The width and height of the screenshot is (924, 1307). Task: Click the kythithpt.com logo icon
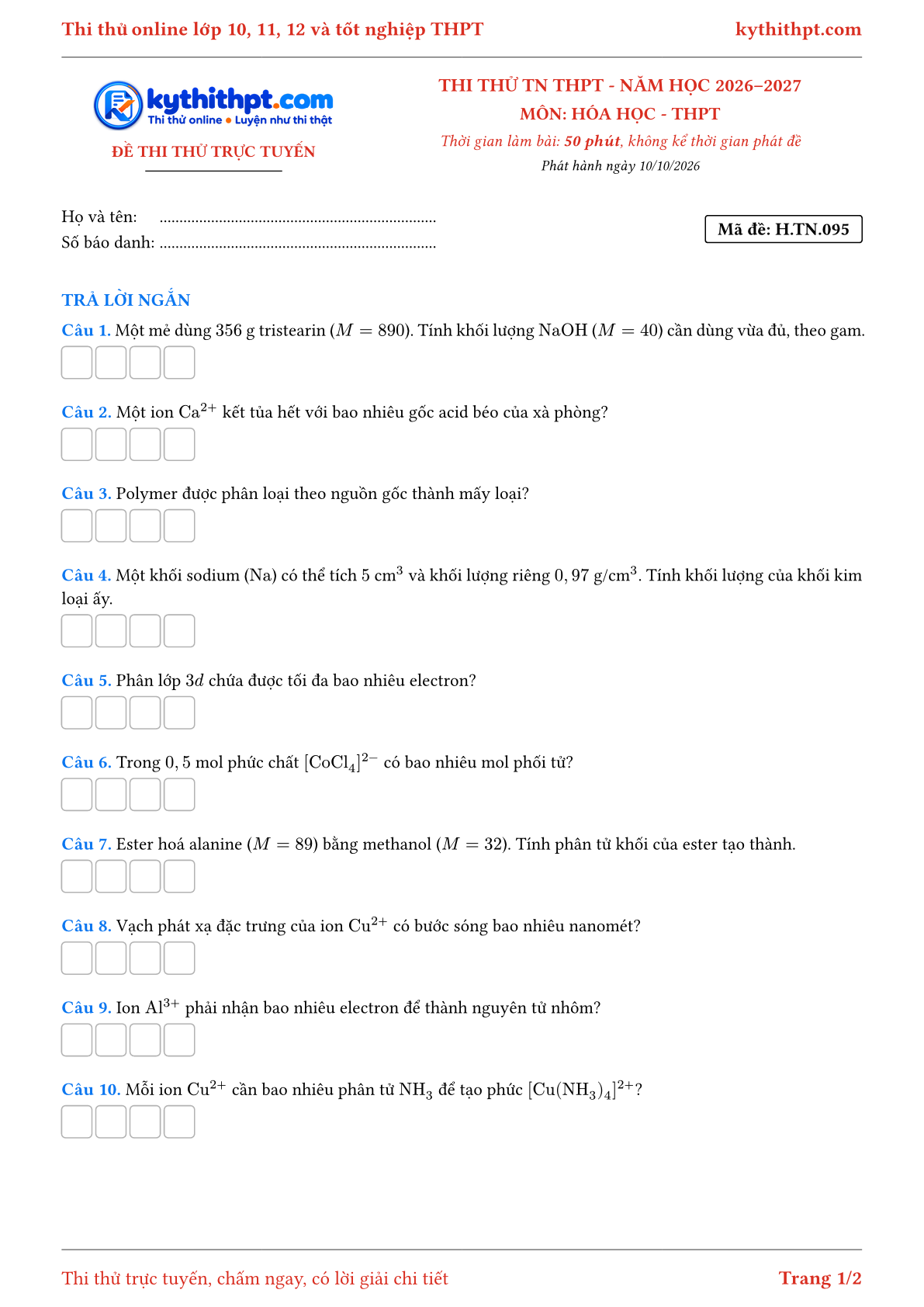118,106
